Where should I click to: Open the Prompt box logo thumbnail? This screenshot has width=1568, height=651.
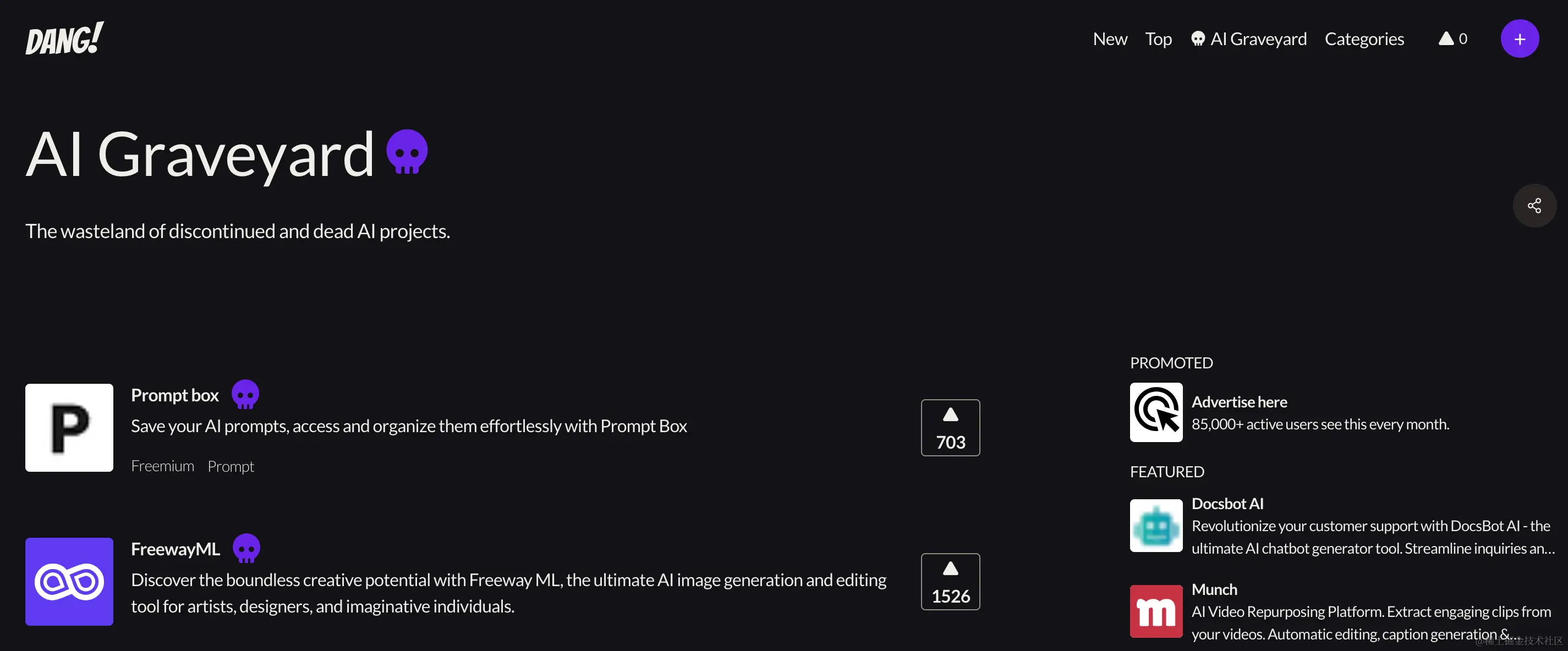[69, 428]
